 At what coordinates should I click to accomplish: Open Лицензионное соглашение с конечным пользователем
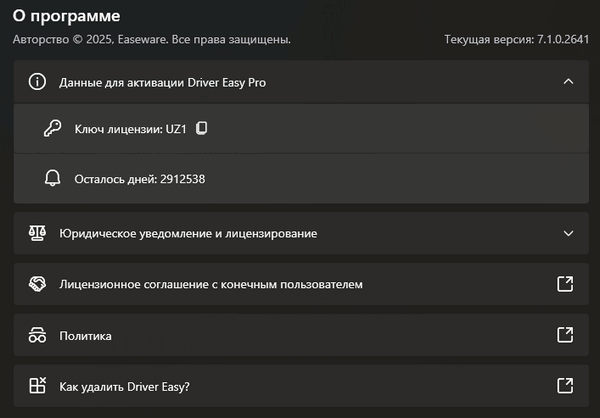(x=211, y=285)
